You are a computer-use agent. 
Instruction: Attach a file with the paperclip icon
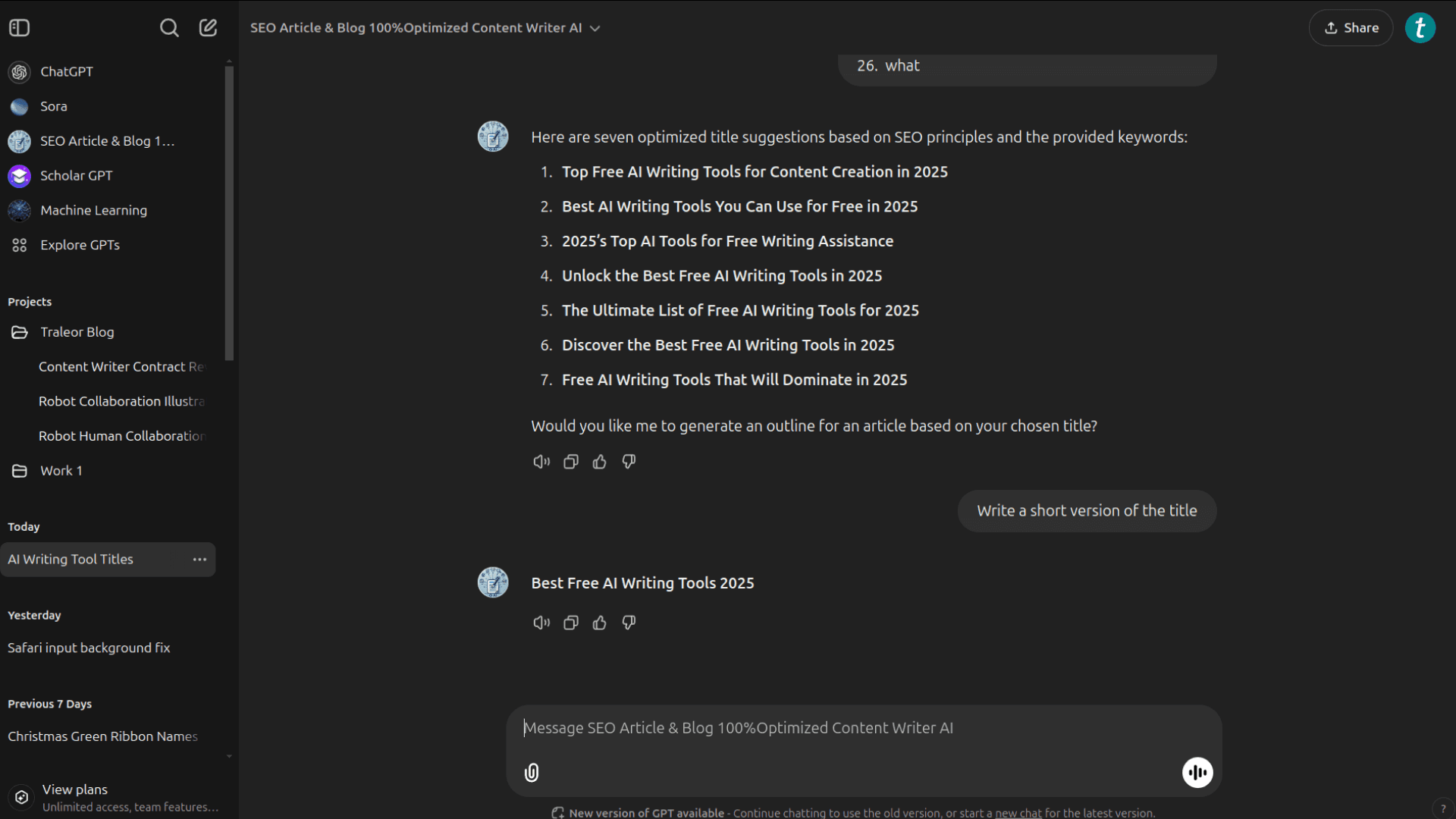coord(532,772)
